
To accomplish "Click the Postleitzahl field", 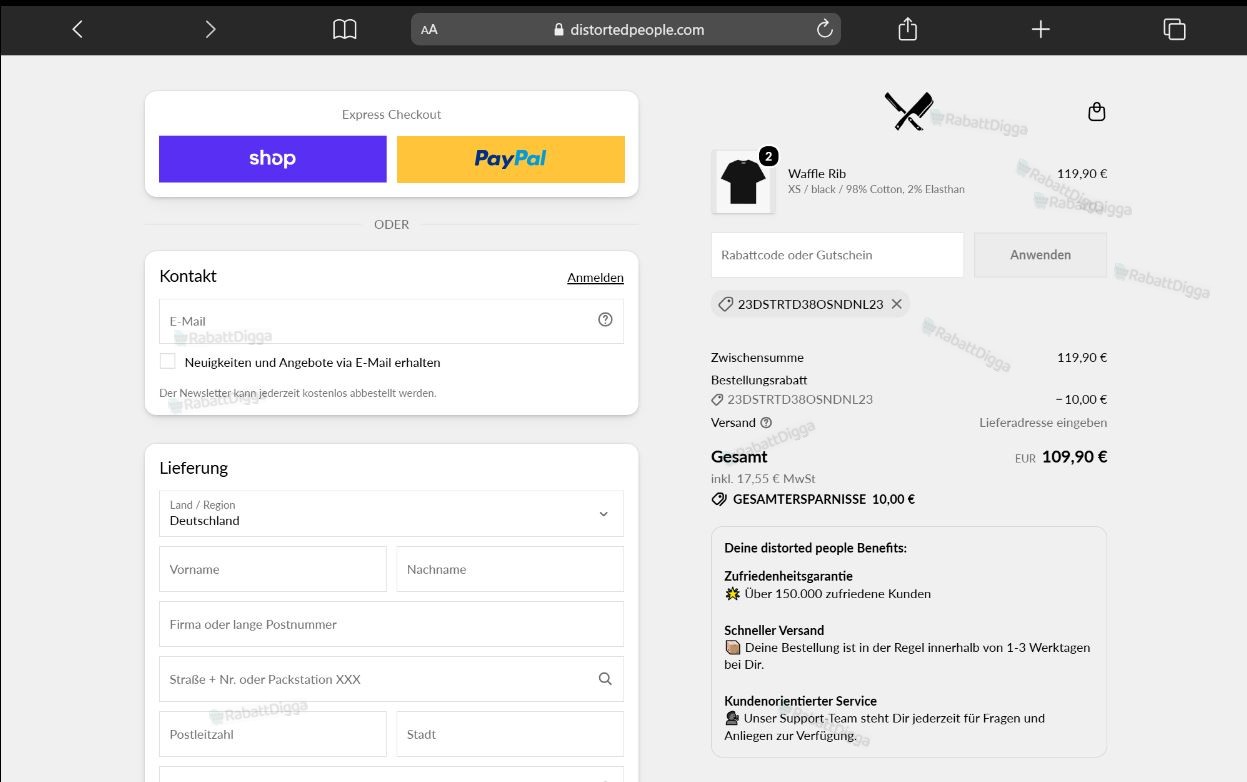I will pyautogui.click(x=273, y=734).
